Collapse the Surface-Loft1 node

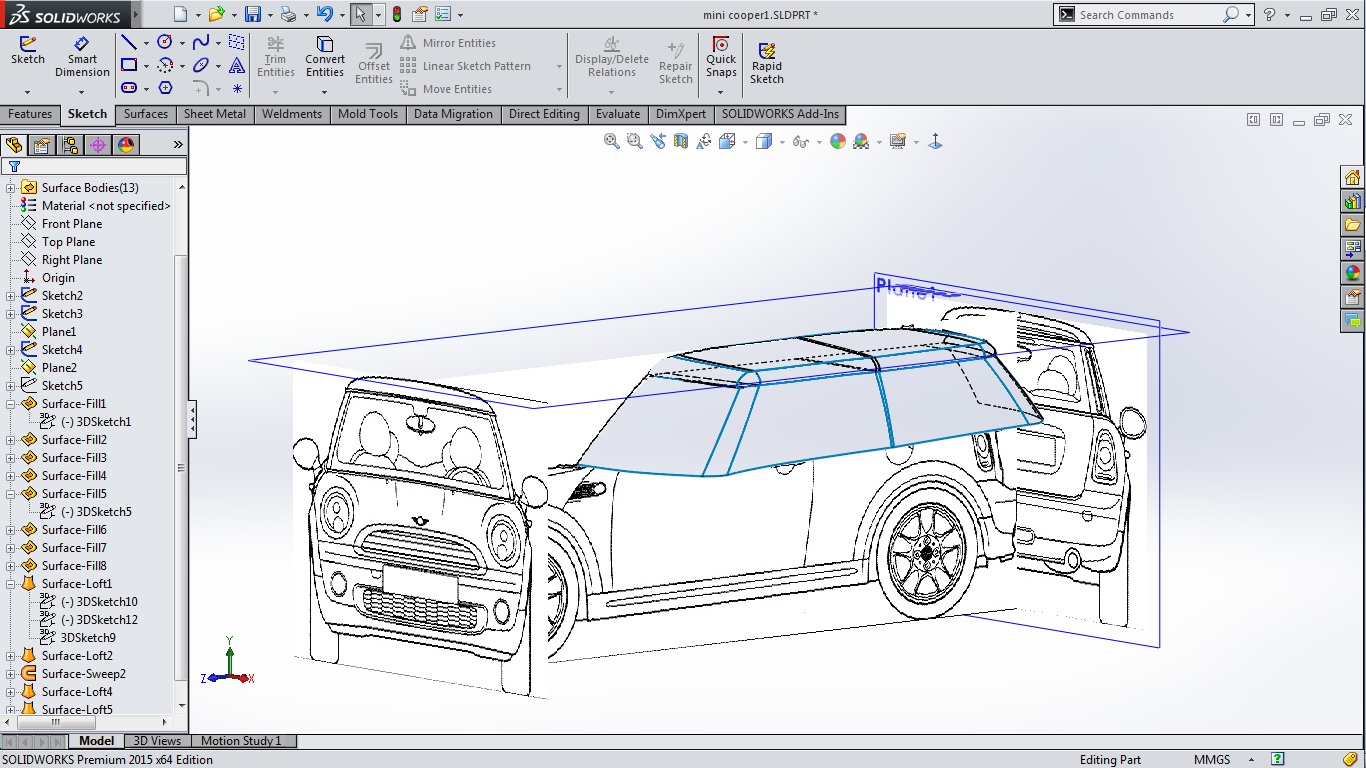[11, 584]
